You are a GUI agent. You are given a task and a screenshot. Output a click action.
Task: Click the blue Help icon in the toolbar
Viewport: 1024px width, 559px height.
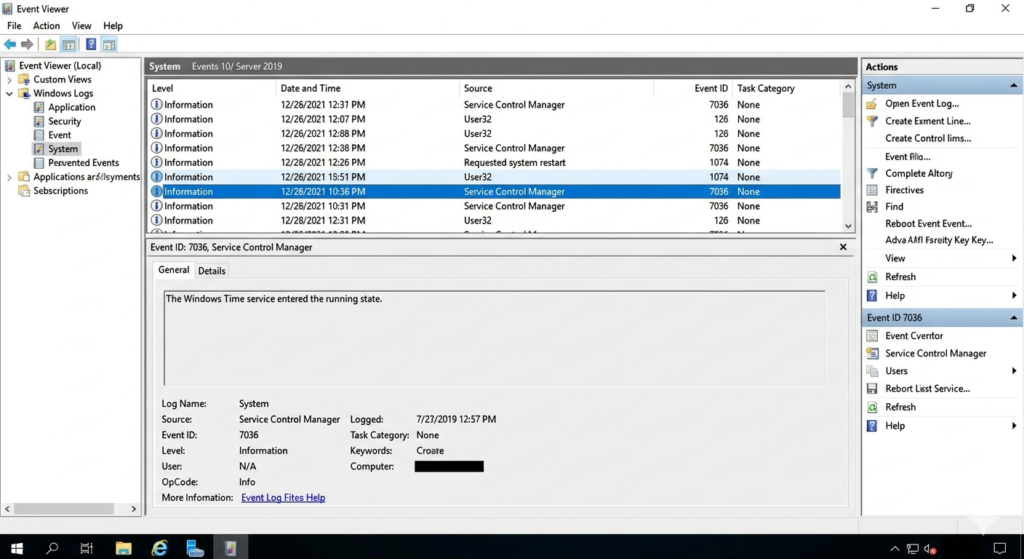coord(91,44)
